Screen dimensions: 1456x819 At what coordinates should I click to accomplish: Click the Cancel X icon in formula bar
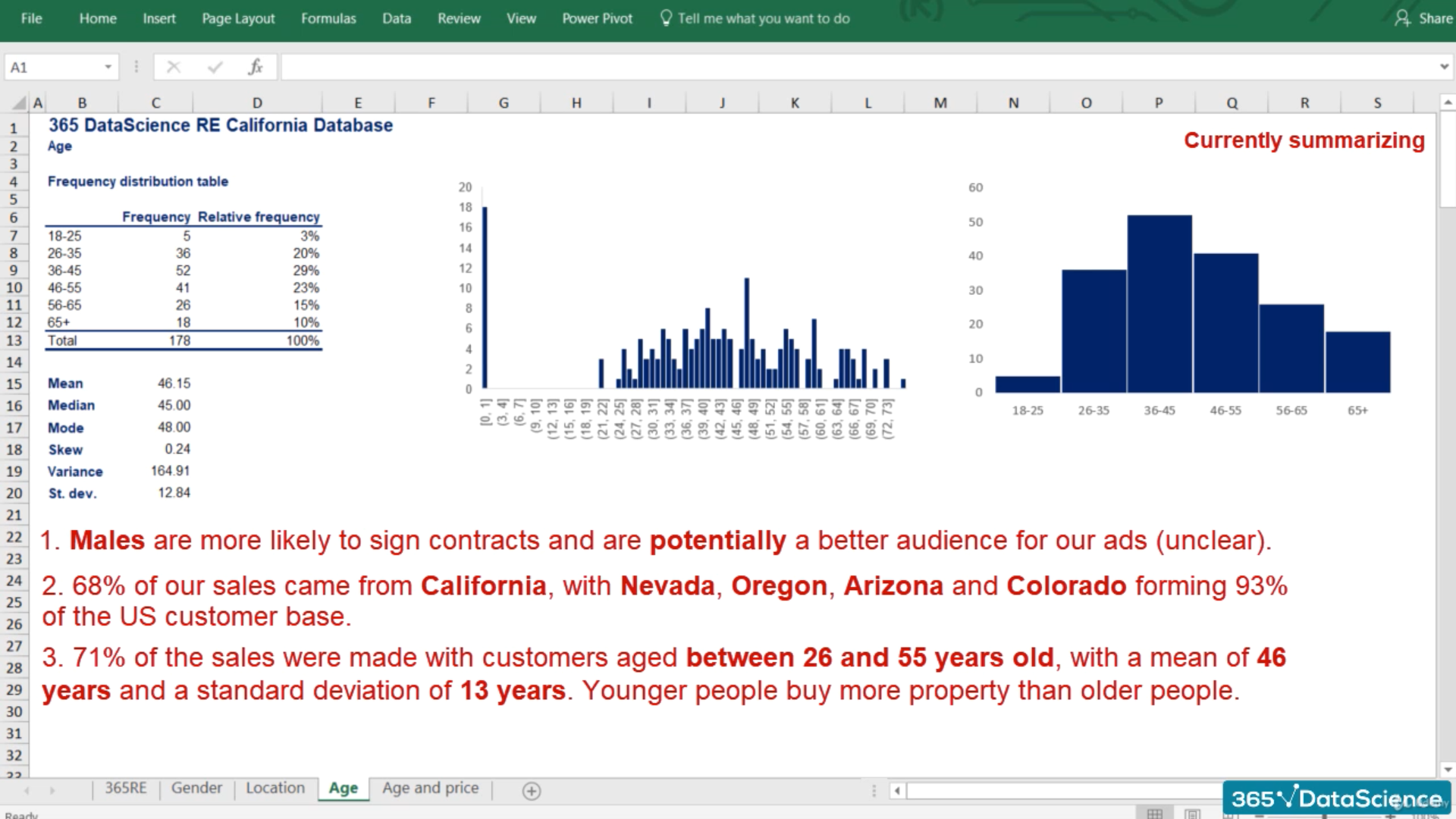pyautogui.click(x=174, y=67)
